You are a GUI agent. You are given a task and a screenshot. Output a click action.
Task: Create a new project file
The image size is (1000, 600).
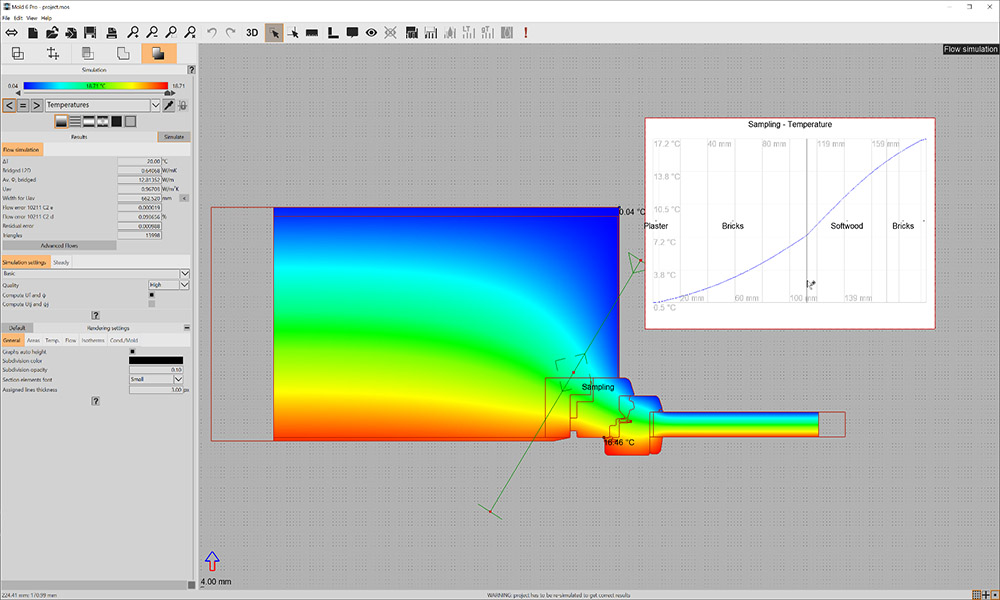[x=33, y=33]
